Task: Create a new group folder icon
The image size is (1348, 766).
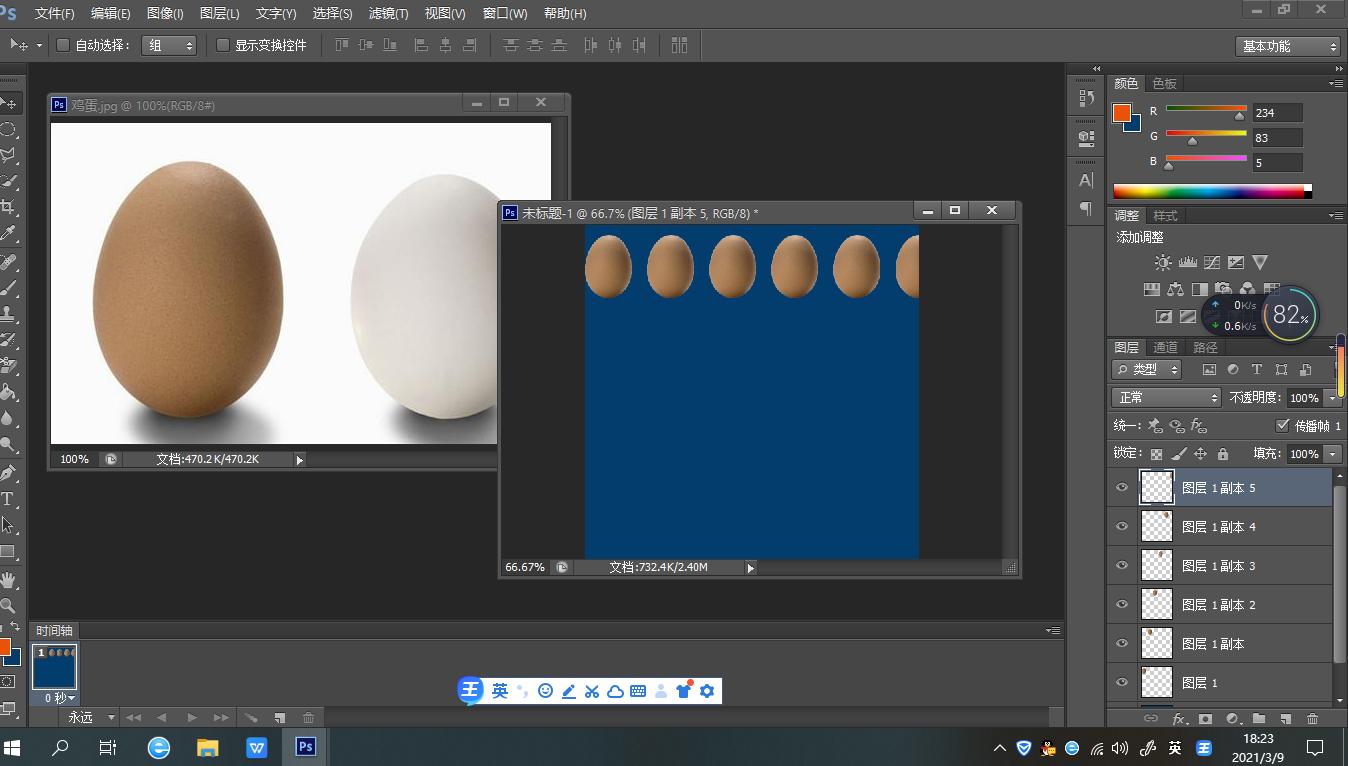Action: click(x=1259, y=718)
